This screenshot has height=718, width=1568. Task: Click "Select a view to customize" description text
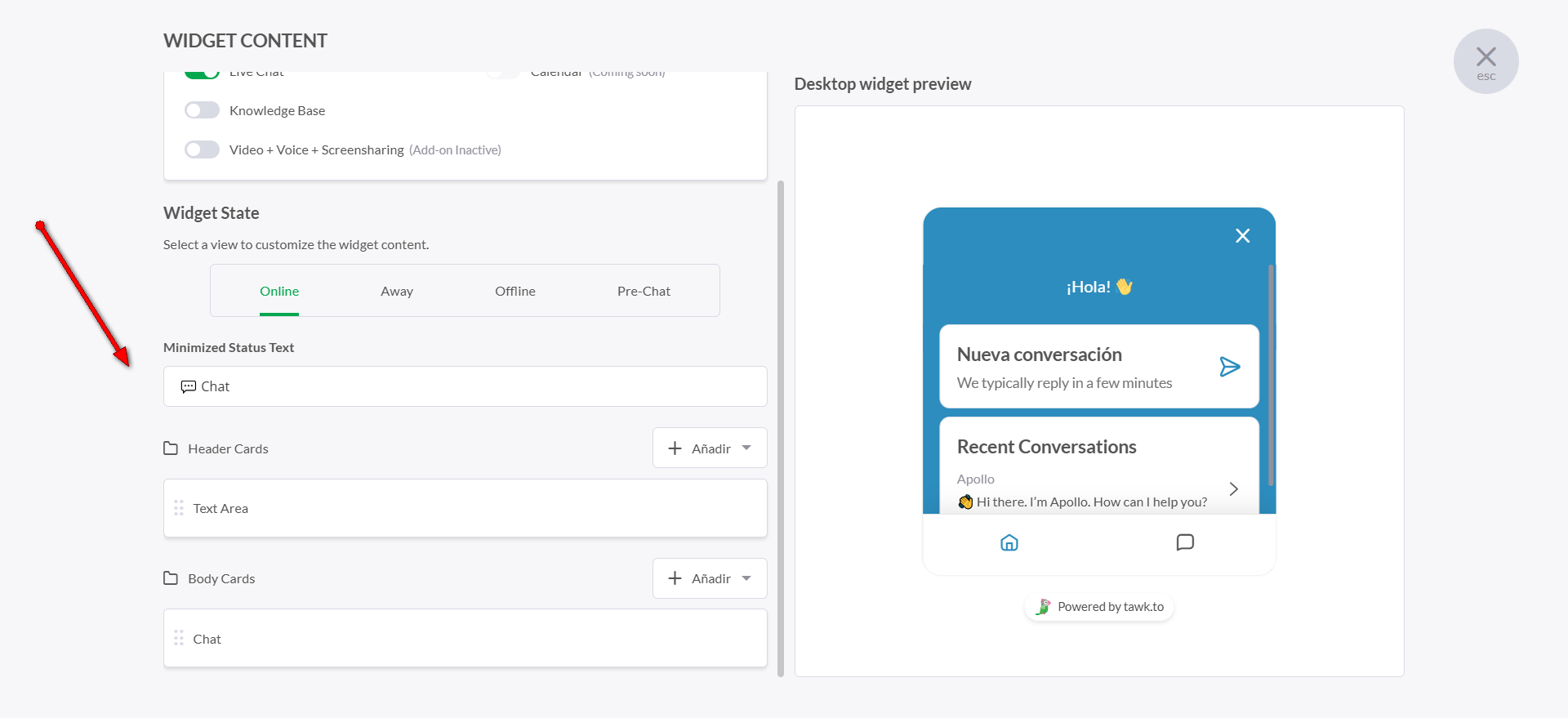tap(296, 244)
